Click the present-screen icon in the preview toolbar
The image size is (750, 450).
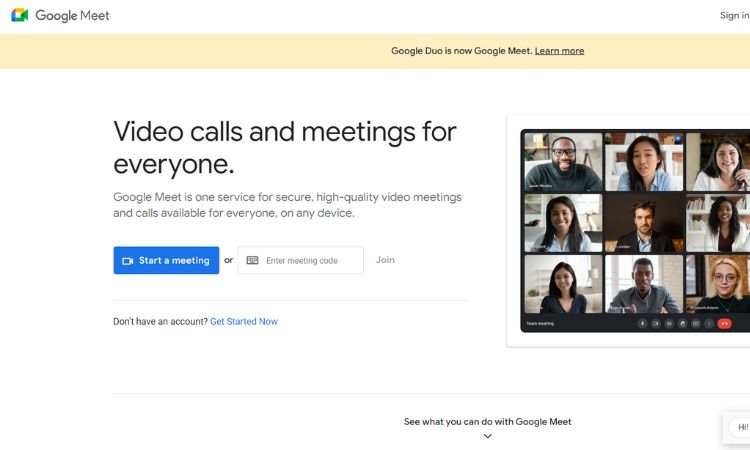[696, 324]
